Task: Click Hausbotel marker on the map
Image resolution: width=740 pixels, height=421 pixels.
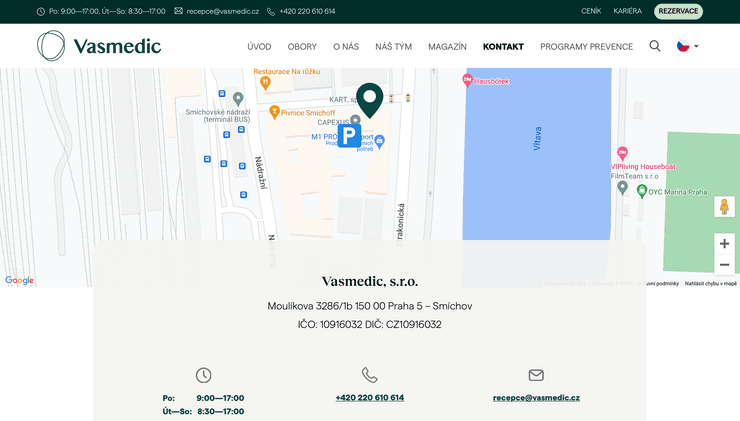Action: (468, 79)
